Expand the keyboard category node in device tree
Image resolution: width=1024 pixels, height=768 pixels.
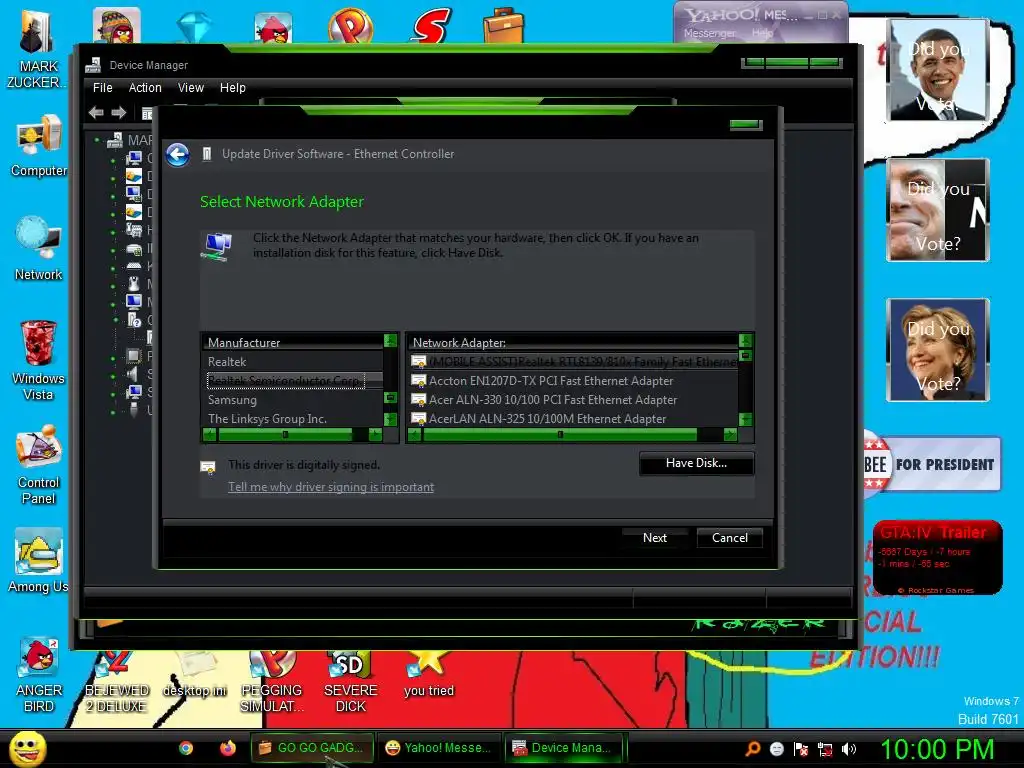coord(113,268)
